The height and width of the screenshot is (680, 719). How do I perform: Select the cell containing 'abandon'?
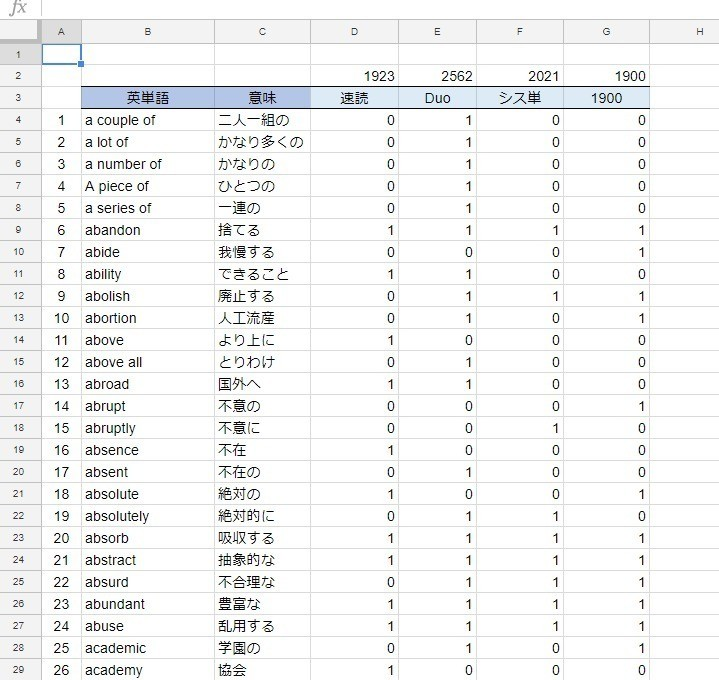(147, 230)
